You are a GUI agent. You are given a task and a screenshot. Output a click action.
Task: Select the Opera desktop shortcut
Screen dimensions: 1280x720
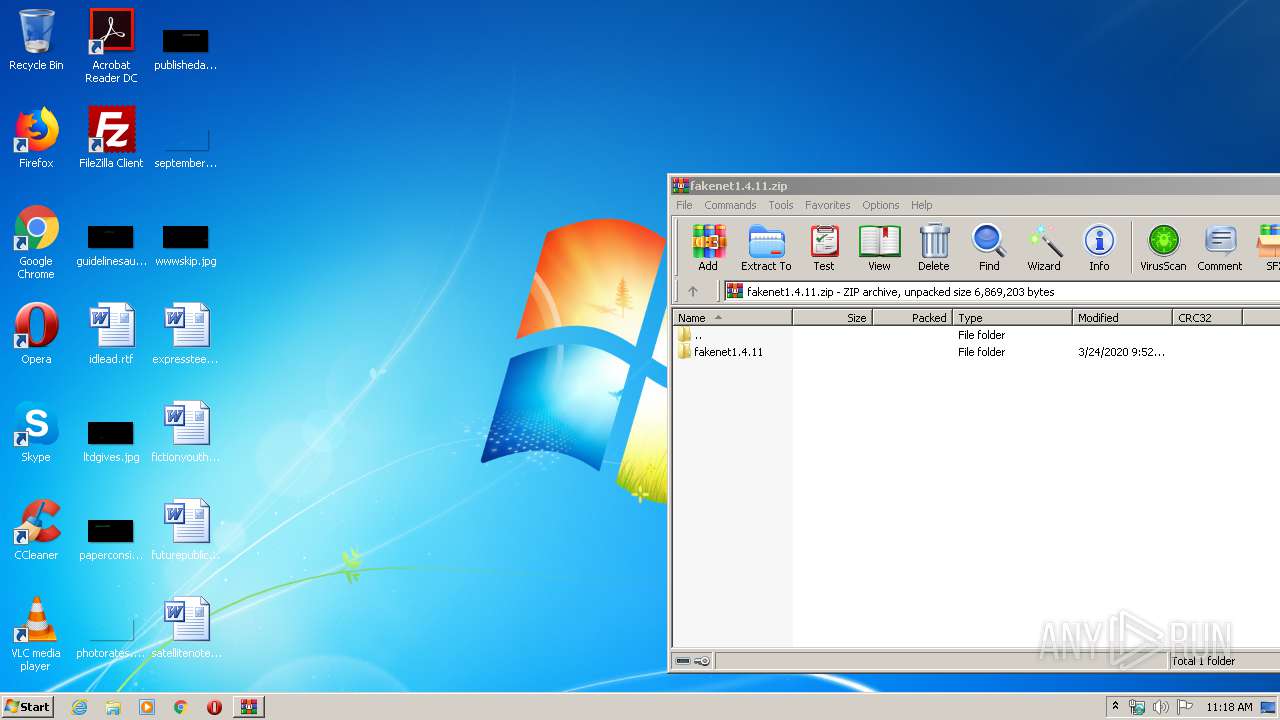pos(36,334)
